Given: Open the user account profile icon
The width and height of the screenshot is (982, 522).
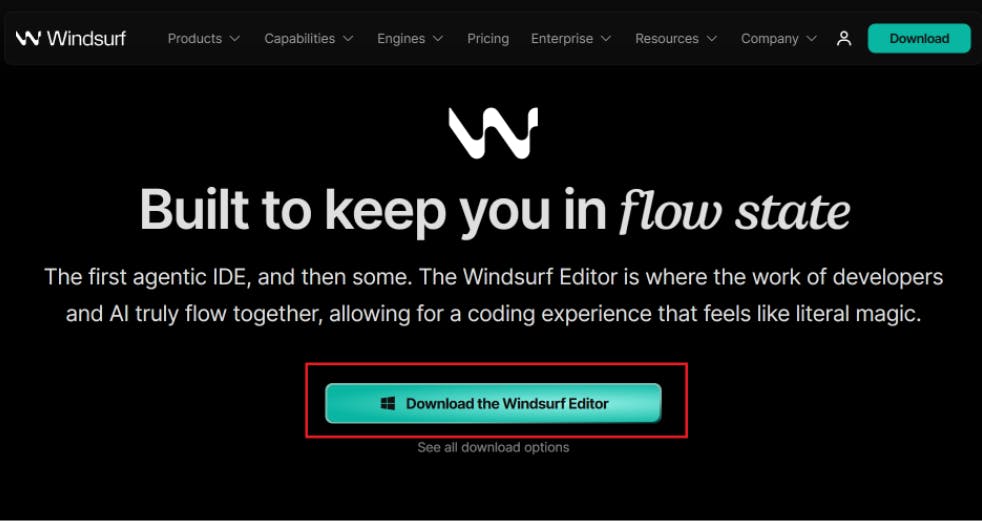Looking at the screenshot, I should pyautogui.click(x=844, y=38).
